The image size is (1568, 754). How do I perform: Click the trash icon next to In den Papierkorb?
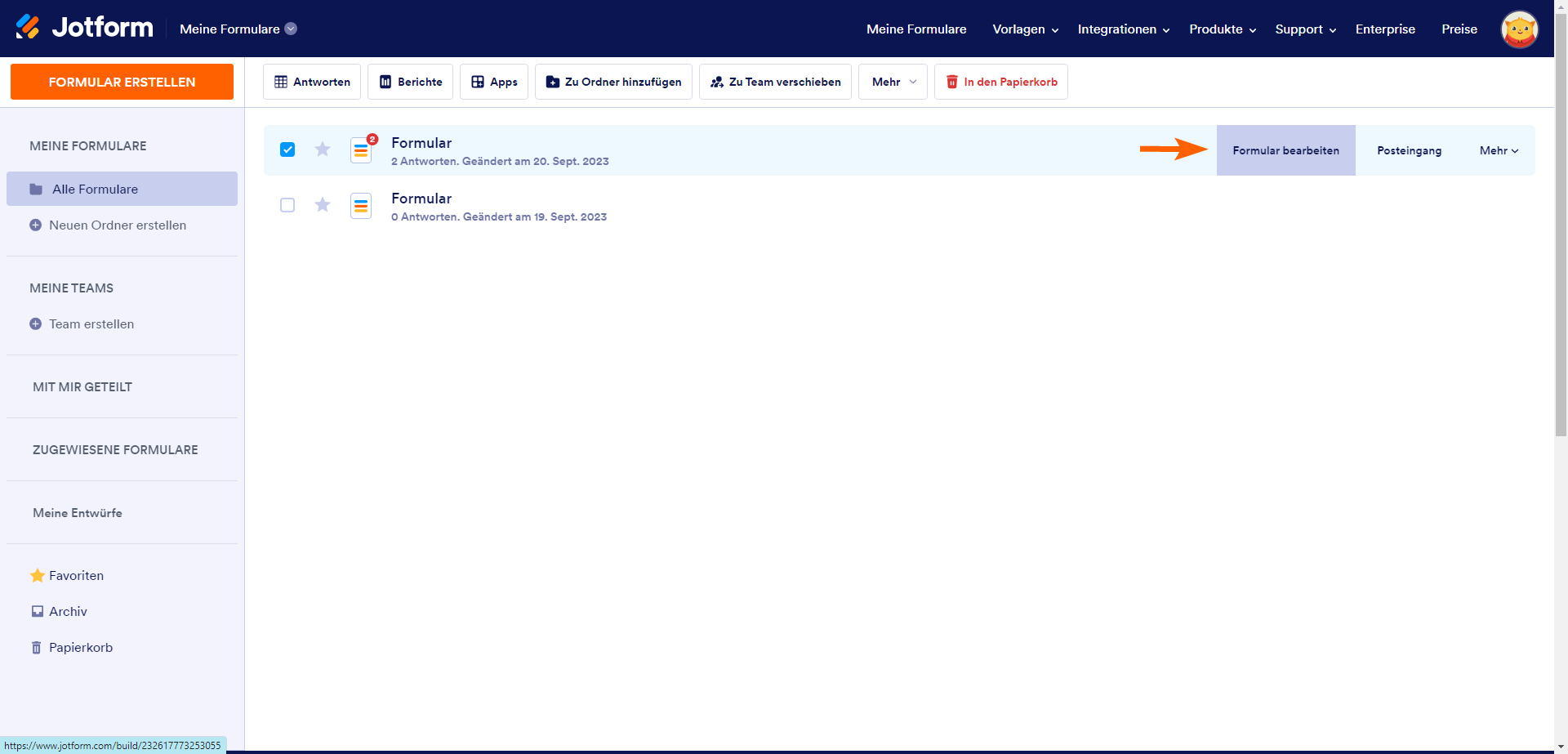(x=951, y=82)
